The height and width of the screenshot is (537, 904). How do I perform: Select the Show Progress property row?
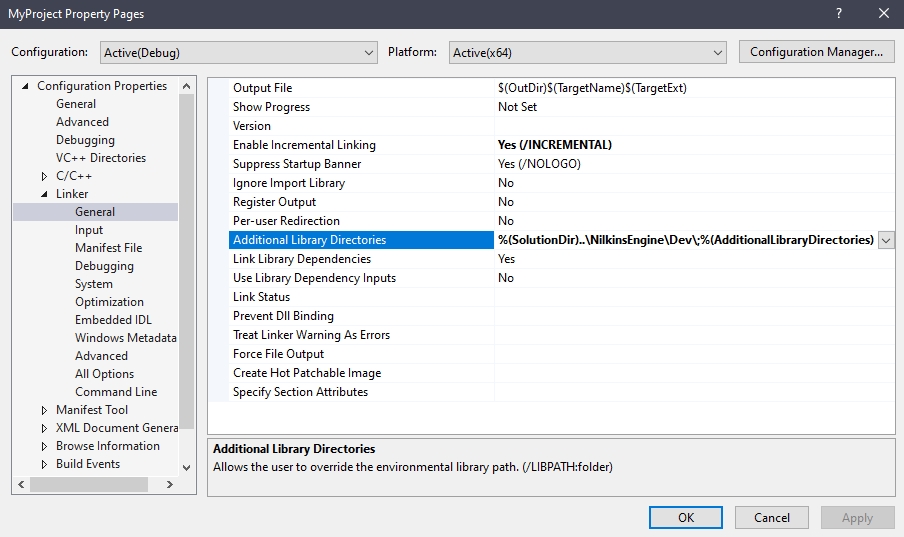click(x=562, y=107)
